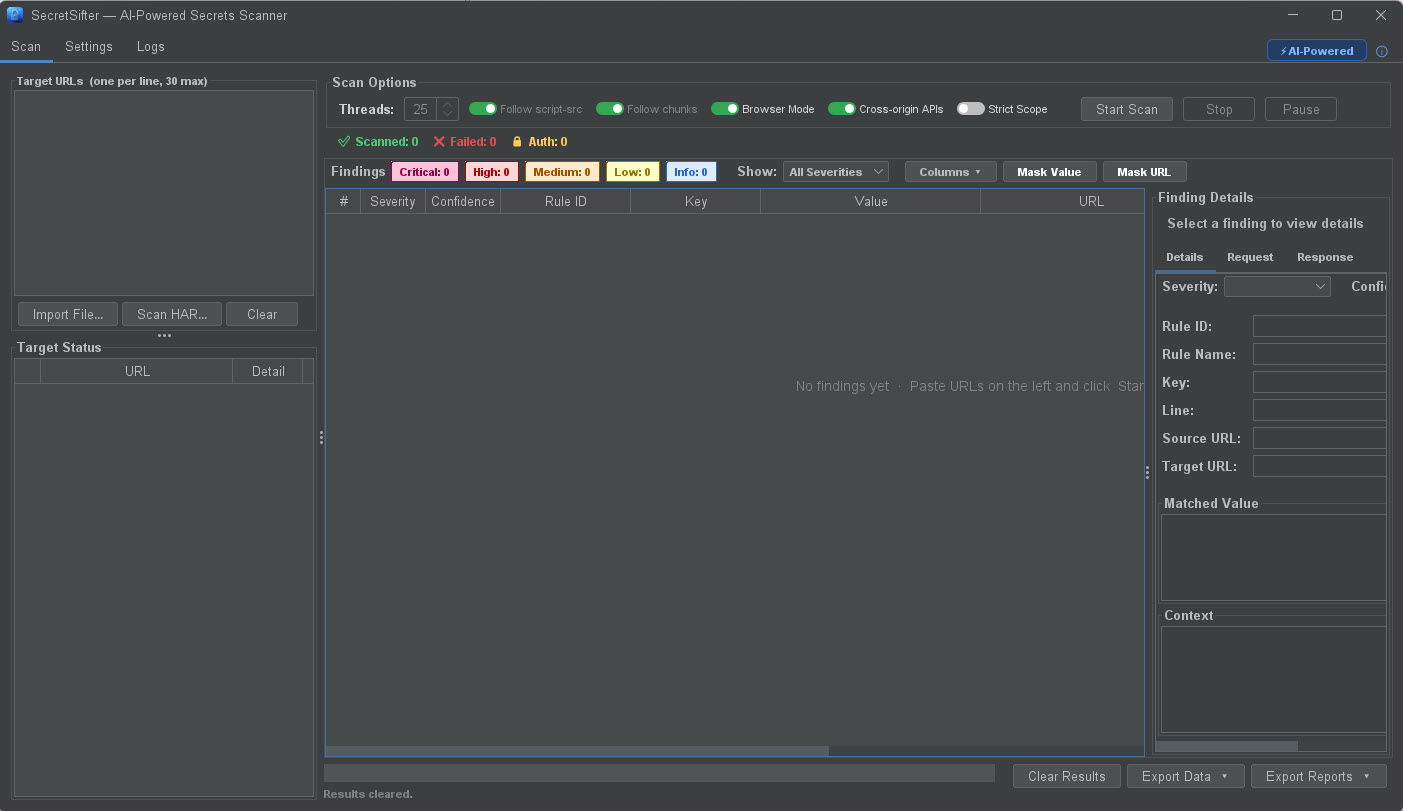1403x811 pixels.
Task: Click the Mask URL button
Action: [1144, 172]
